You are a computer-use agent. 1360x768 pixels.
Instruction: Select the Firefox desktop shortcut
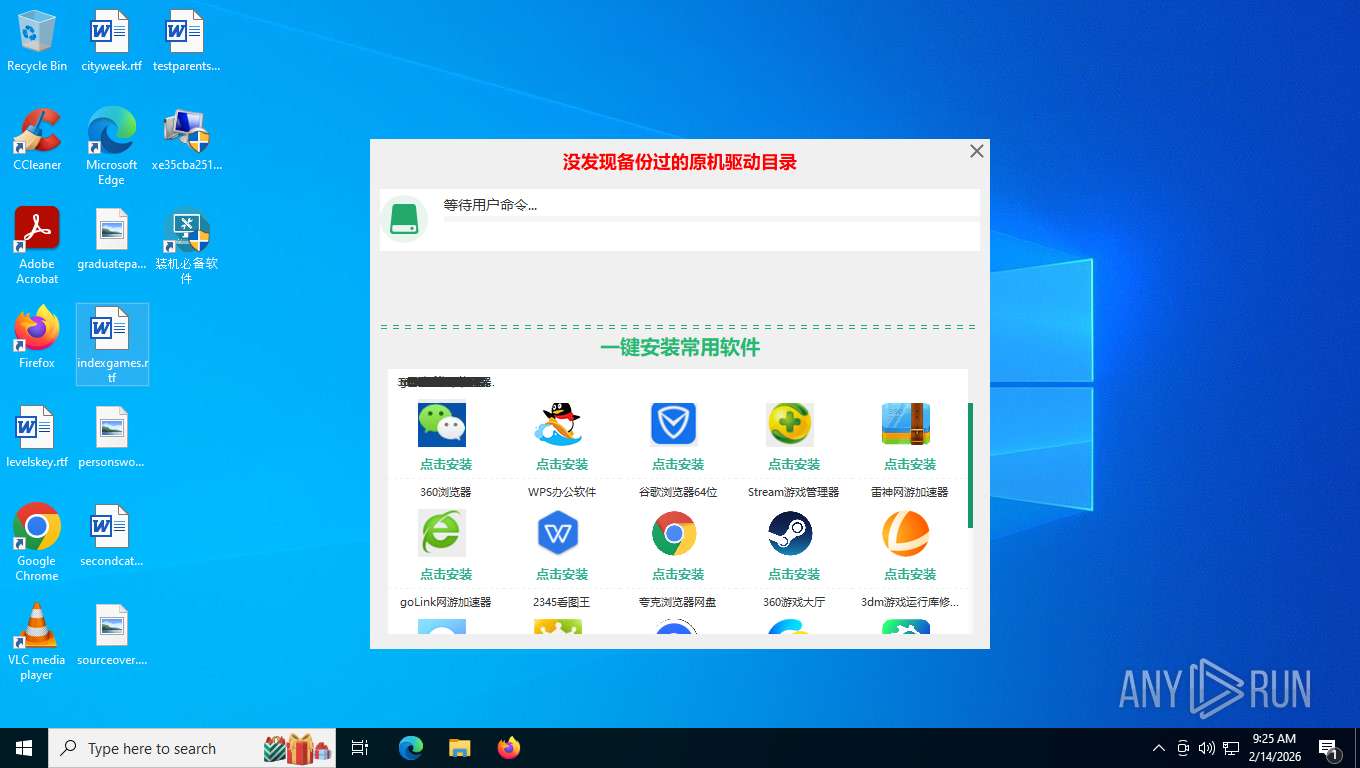point(37,338)
